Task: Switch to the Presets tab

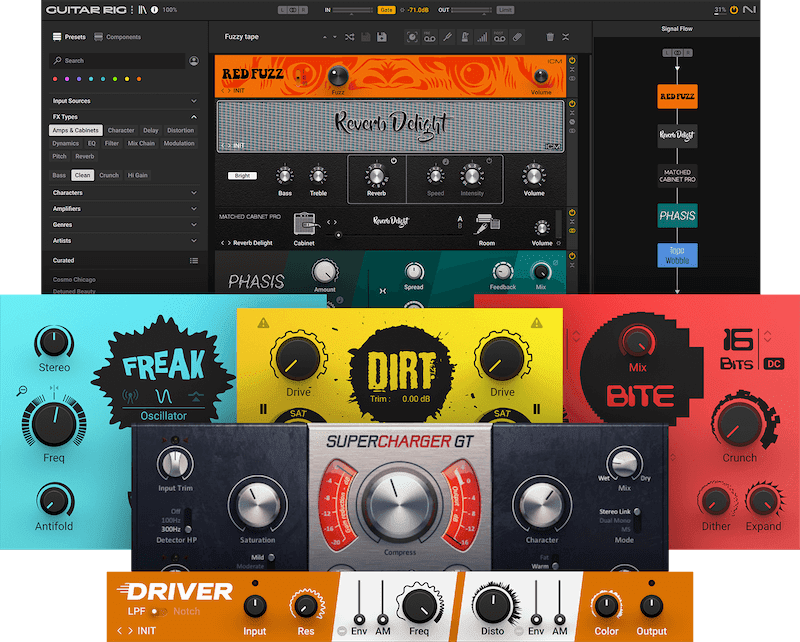Action: [x=69, y=37]
